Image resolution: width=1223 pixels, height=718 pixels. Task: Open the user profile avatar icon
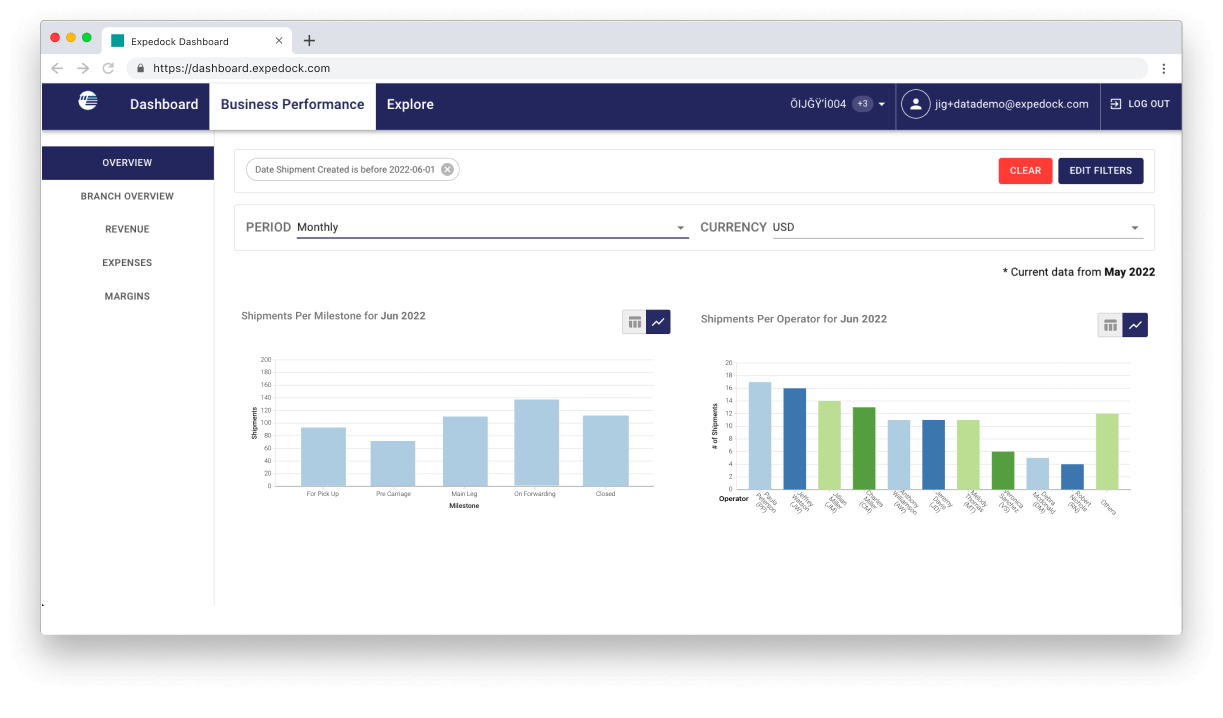coord(915,103)
